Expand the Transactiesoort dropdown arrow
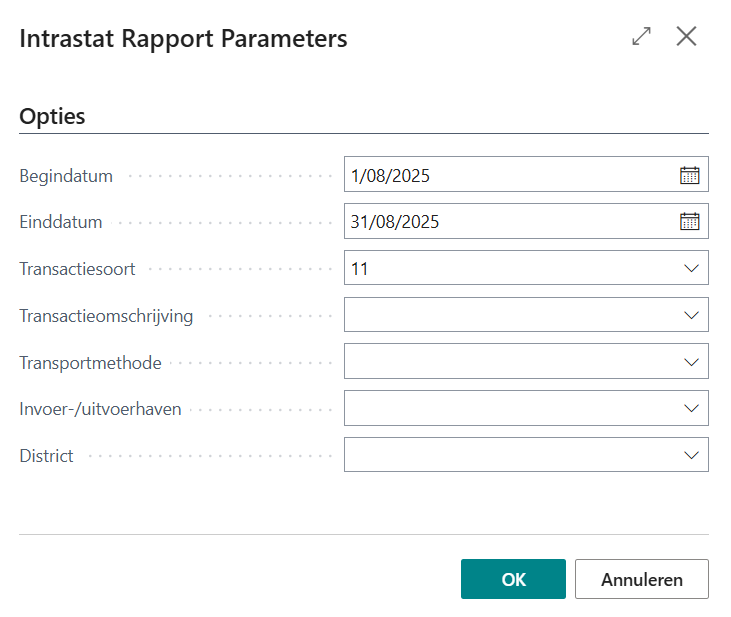Viewport: 731px width, 617px height. 691,268
